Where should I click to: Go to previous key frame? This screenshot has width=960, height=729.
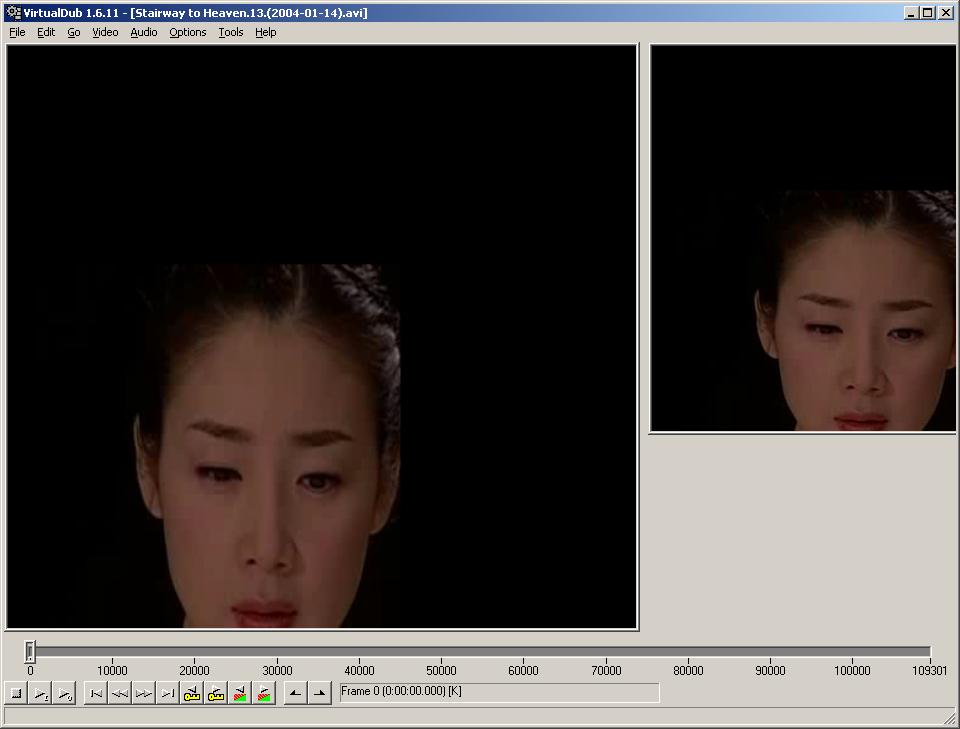pos(192,693)
